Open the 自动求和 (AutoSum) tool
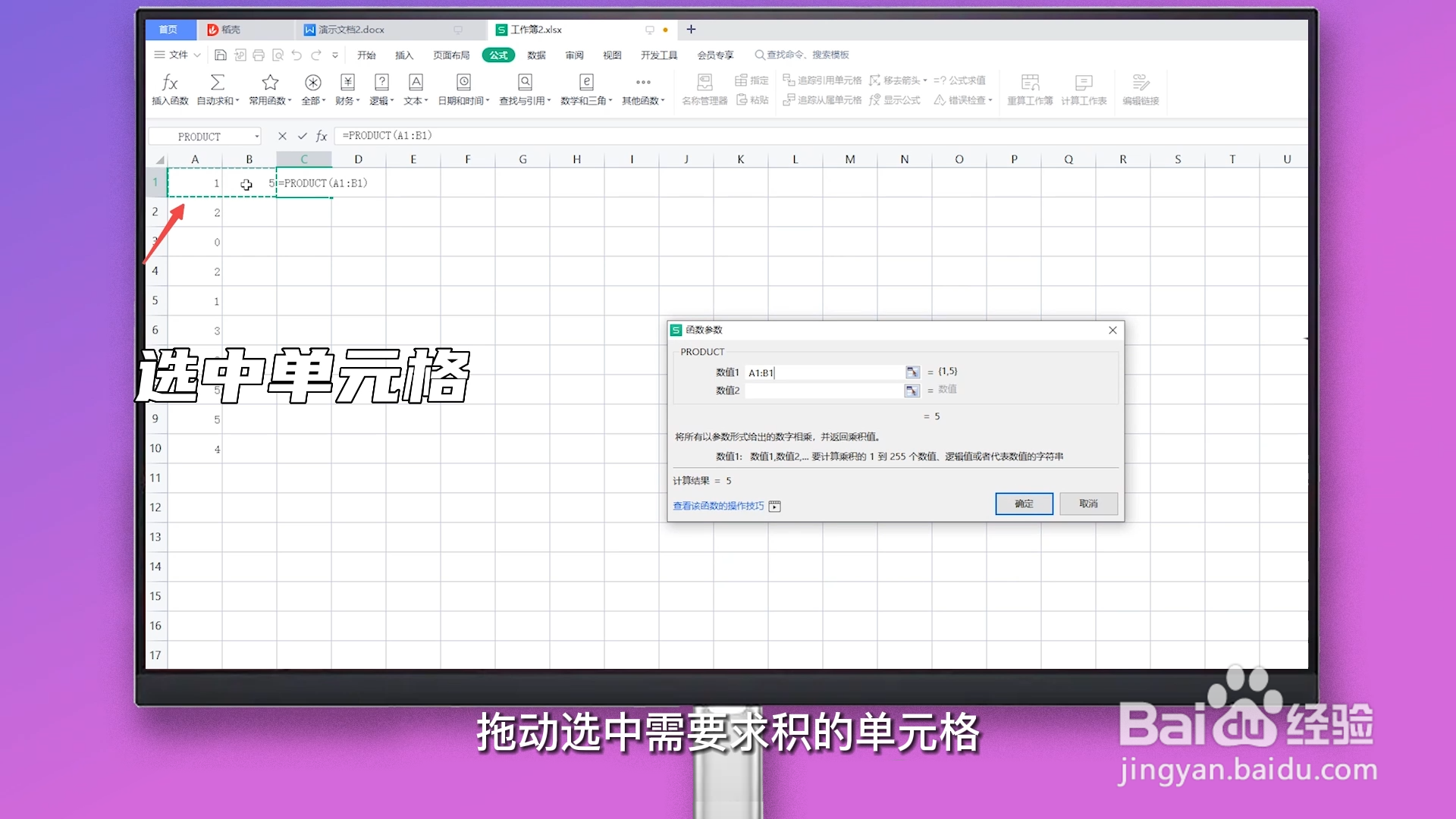This screenshot has height=819, width=1456. coord(218,89)
